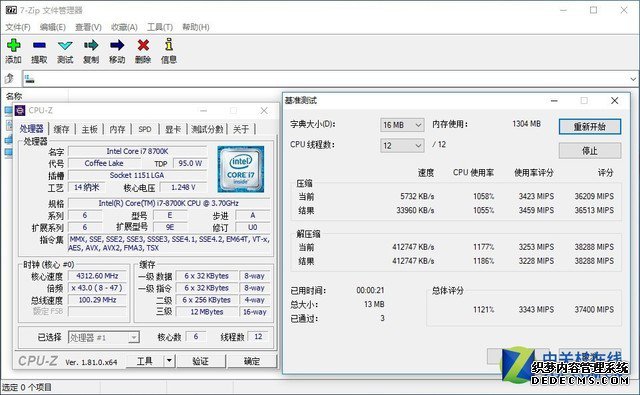This screenshot has width=640, height=395.
Task: Click the Add (添加) green plus icon
Action: point(13,45)
